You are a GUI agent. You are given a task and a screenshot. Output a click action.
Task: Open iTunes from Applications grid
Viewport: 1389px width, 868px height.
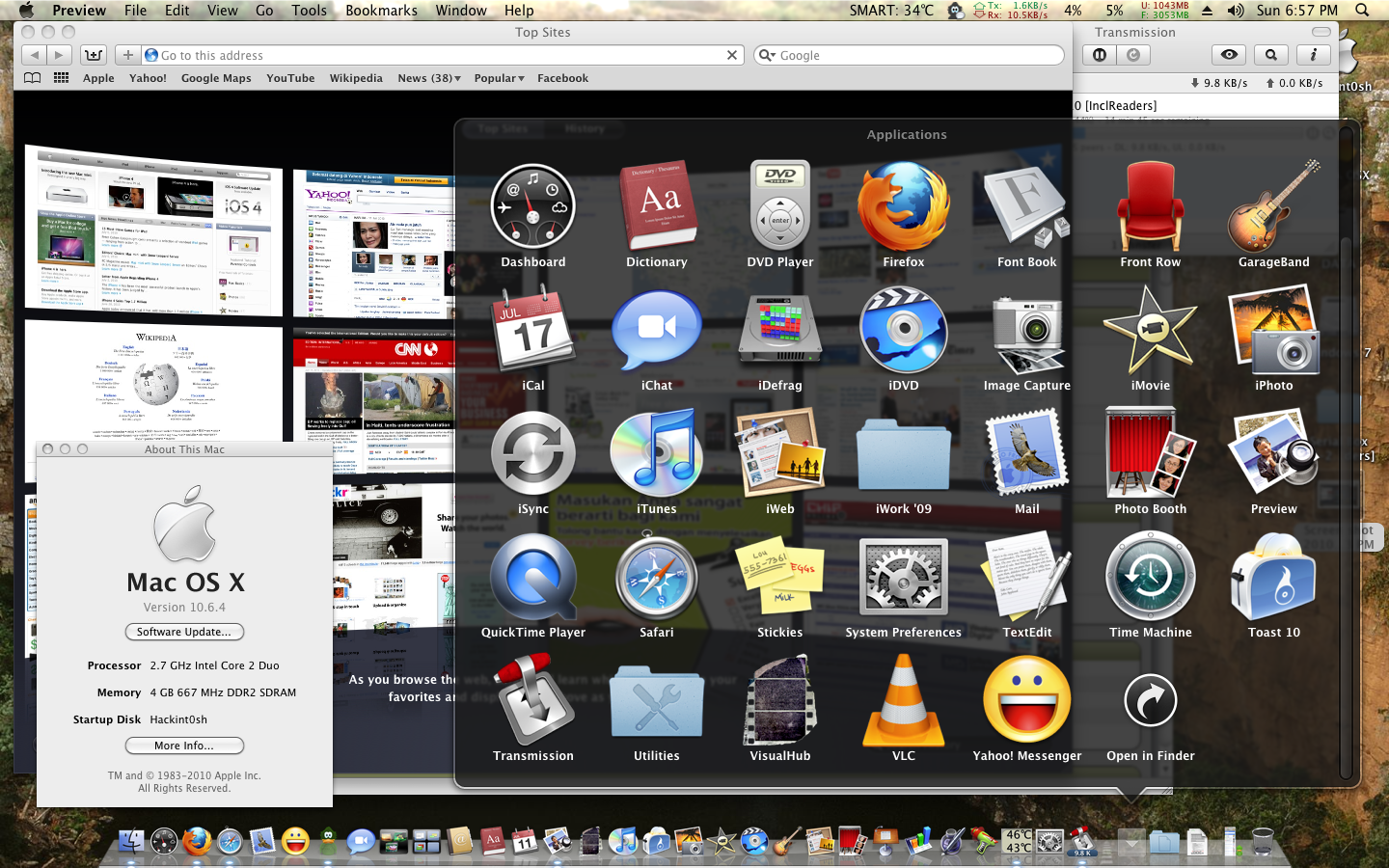[x=657, y=453]
